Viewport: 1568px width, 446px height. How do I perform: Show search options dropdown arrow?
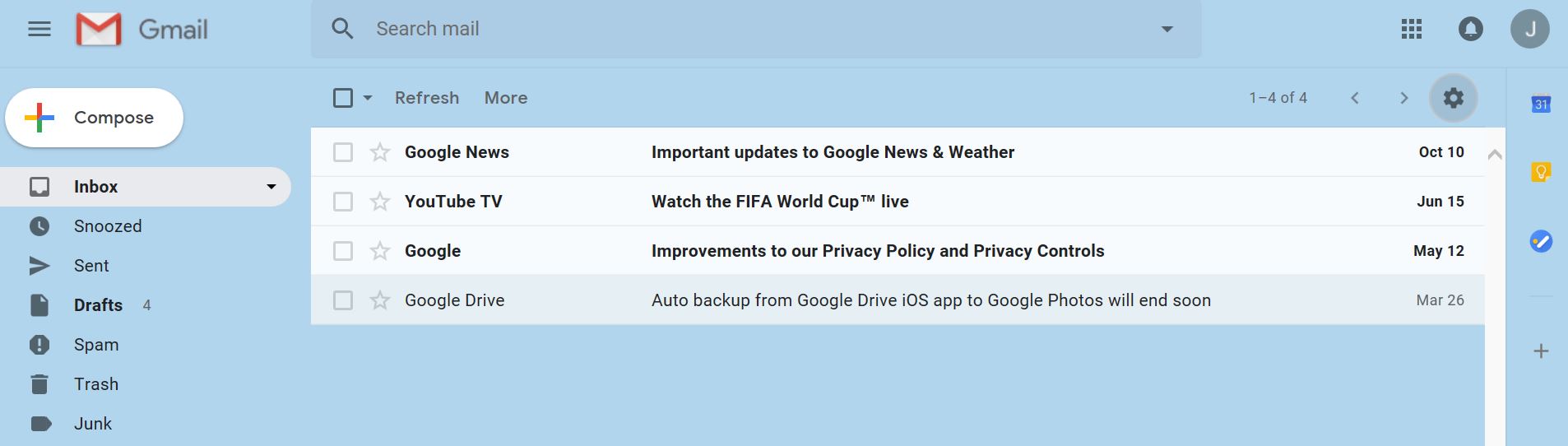pos(1167,29)
